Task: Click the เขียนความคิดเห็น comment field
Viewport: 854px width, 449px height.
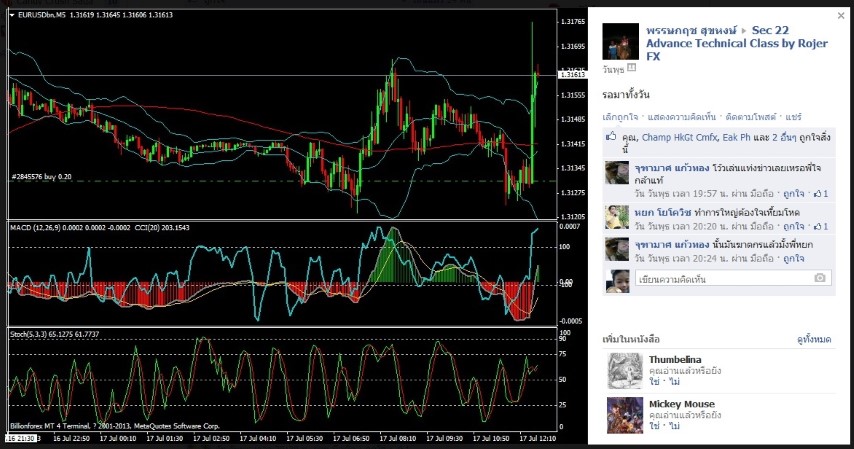Action: point(733,278)
